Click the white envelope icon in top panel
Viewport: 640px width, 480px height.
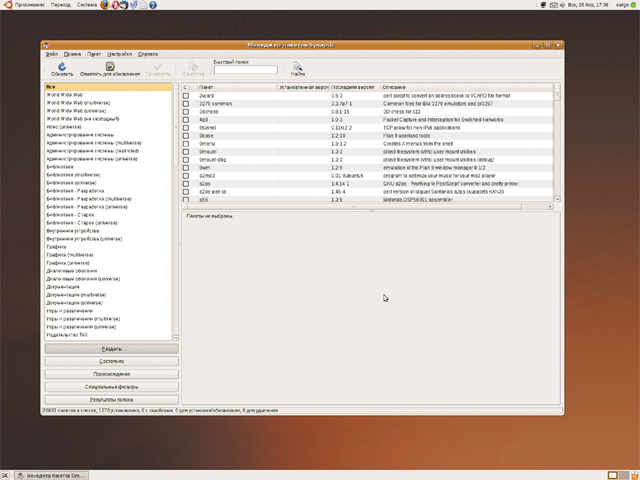143,5
